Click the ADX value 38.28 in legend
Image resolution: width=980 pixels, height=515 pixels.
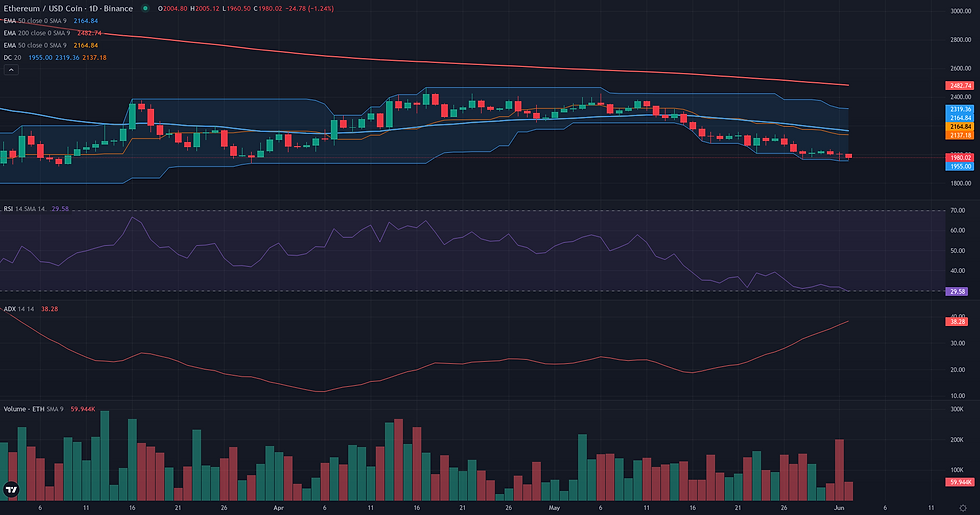(x=49, y=309)
